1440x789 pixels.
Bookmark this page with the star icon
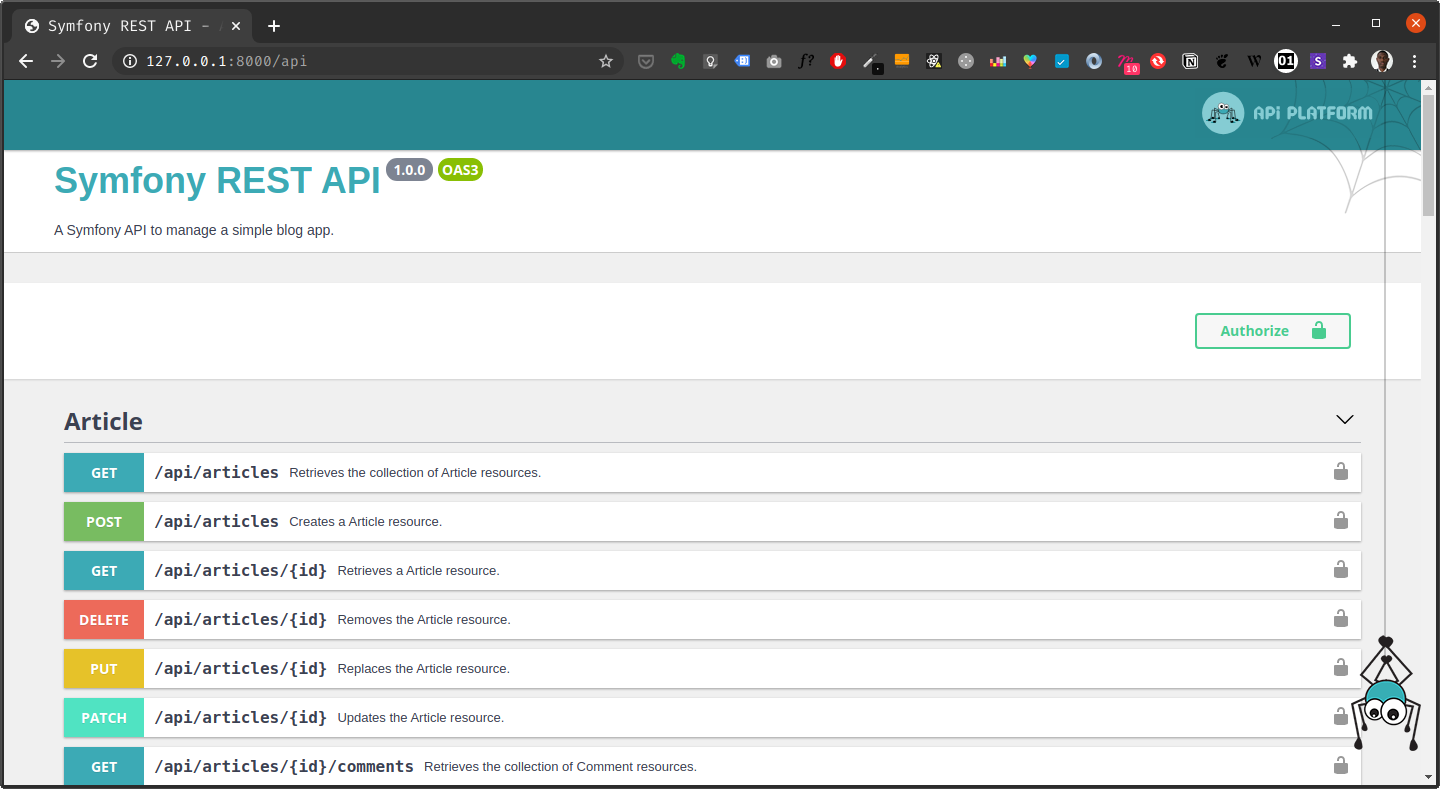point(606,61)
